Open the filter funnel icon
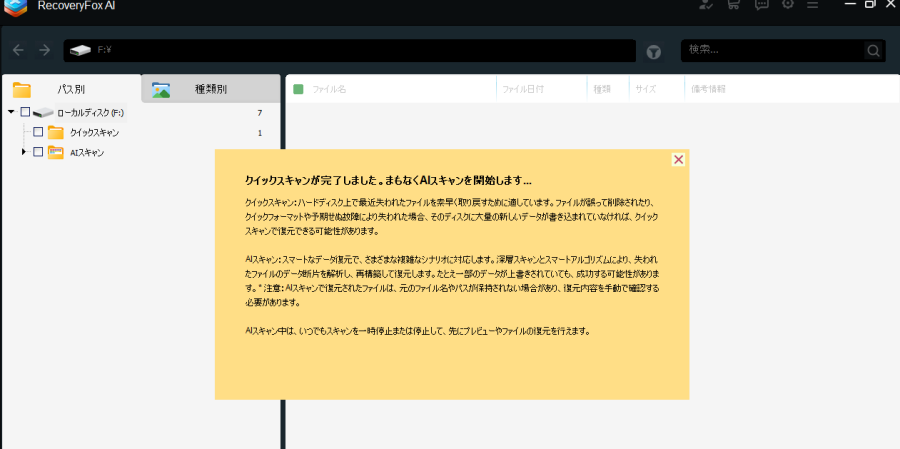This screenshot has height=449, width=900. [x=653, y=52]
